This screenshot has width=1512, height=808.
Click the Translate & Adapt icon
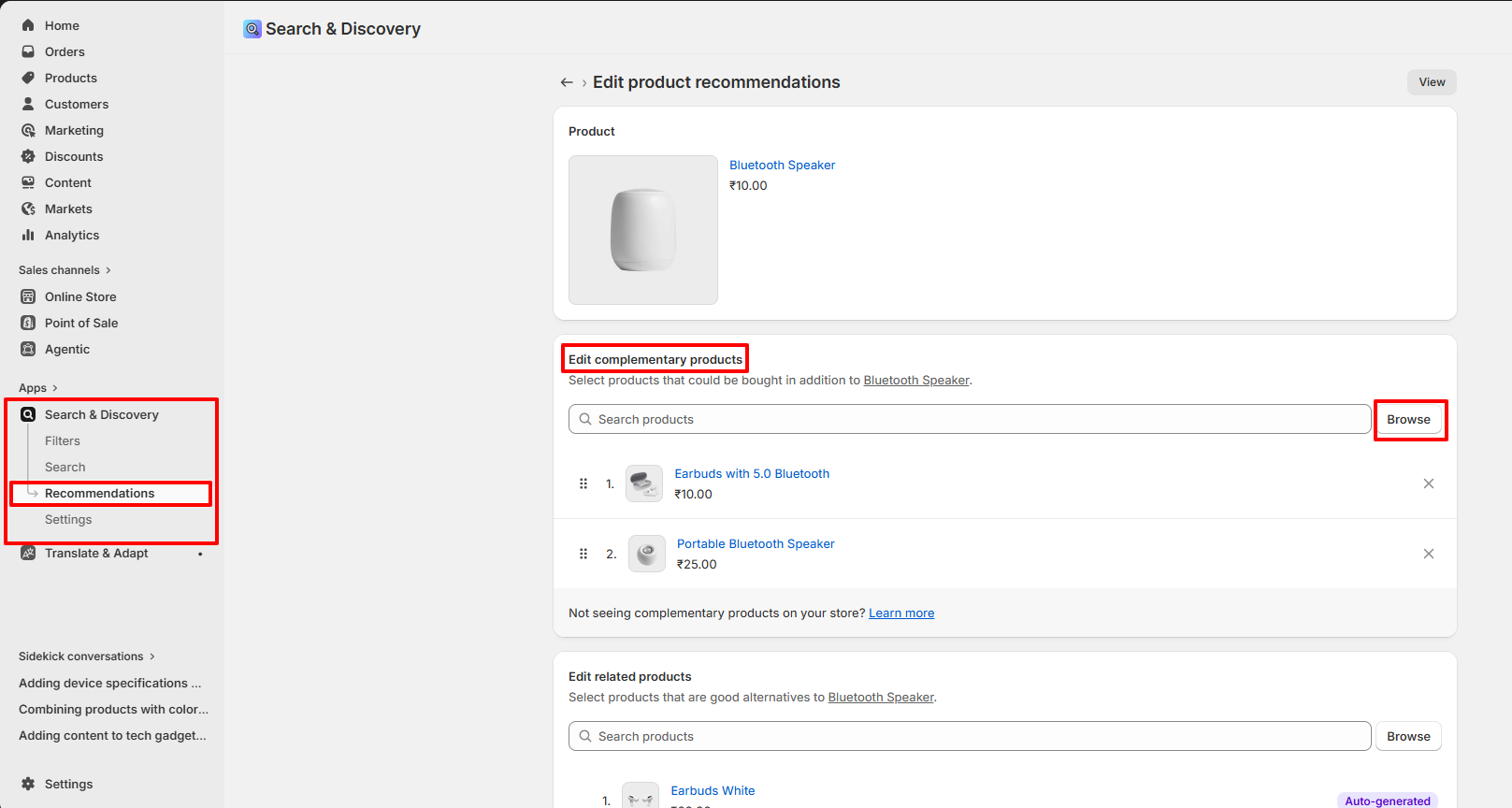(28, 553)
